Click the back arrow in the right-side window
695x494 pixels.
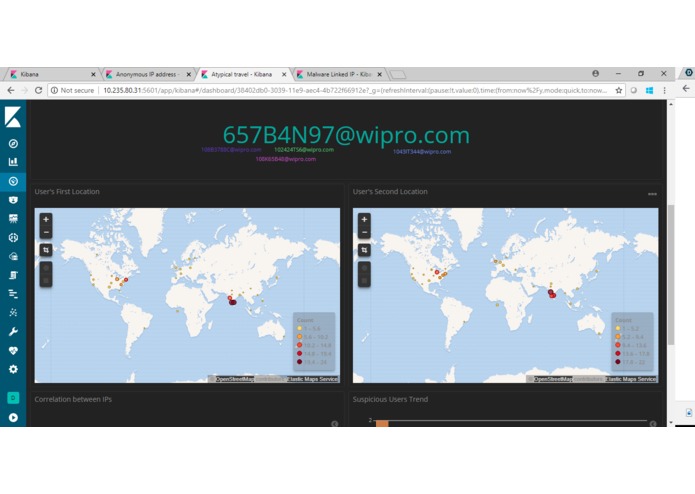click(686, 89)
